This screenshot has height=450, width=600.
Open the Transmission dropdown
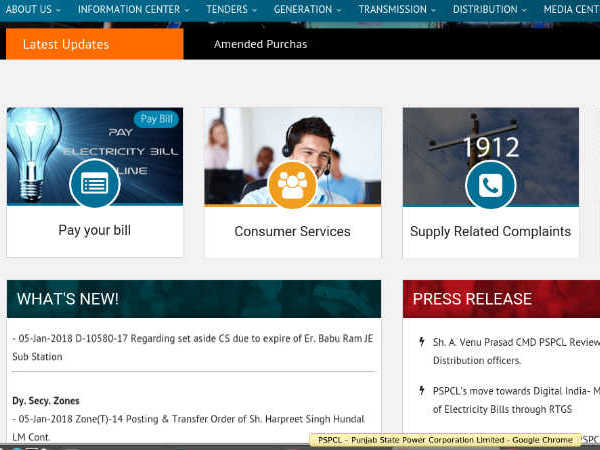pos(397,9)
